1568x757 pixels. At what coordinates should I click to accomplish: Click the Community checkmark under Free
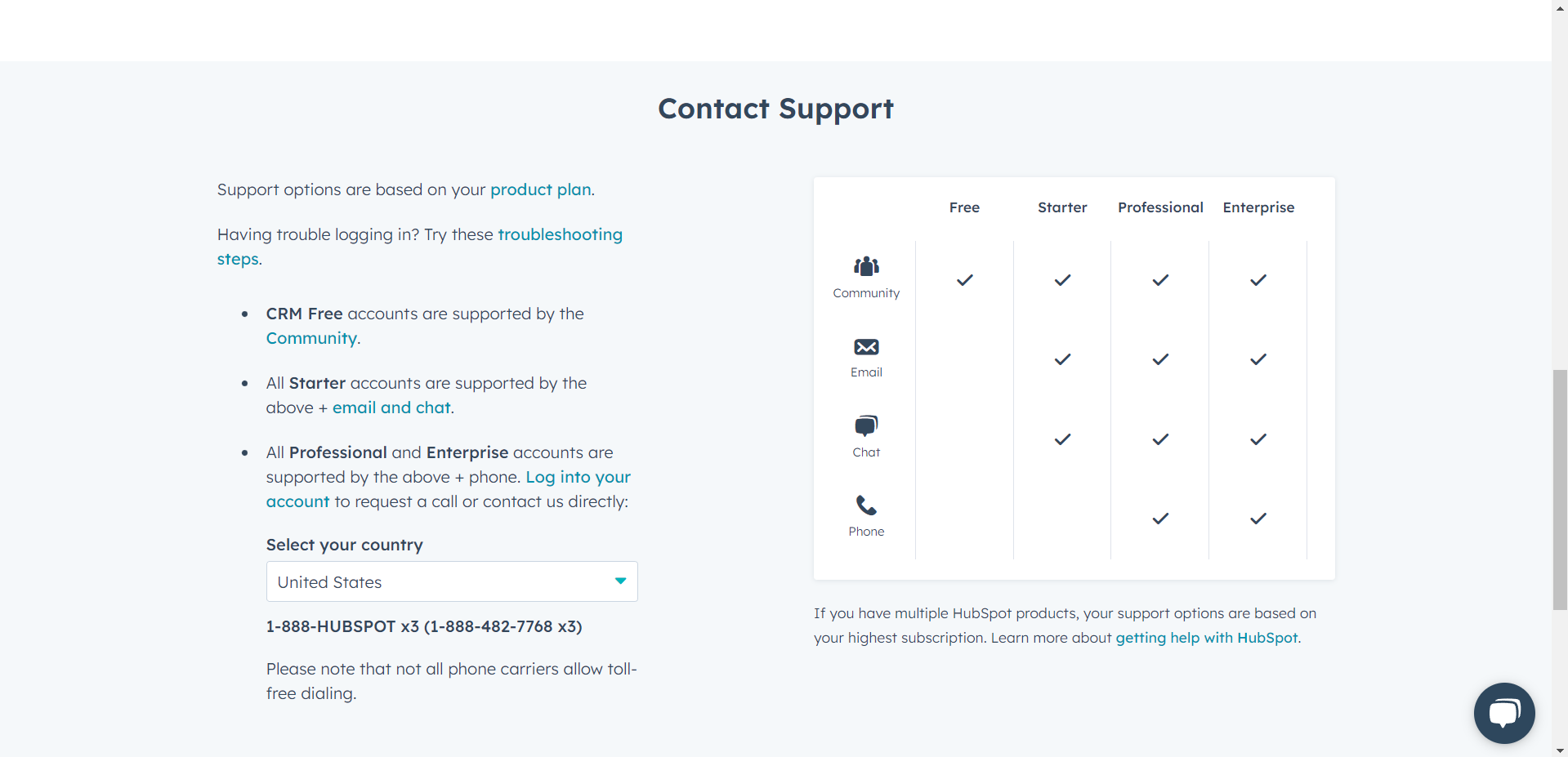point(964,280)
